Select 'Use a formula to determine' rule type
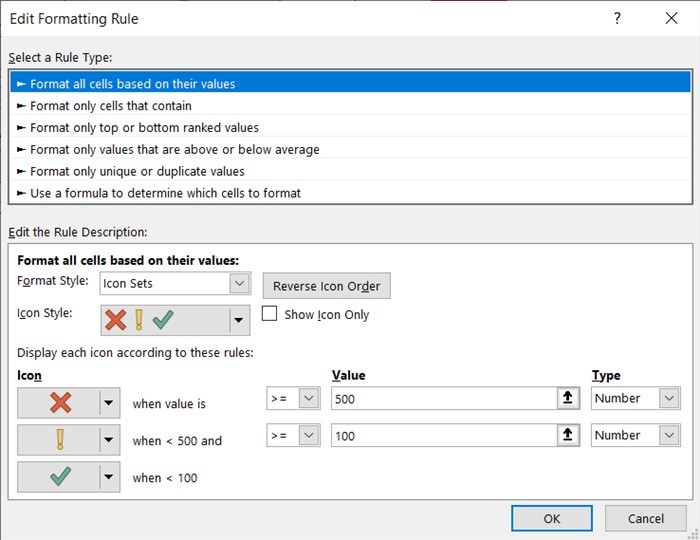This screenshot has height=540, width=700. click(x=165, y=193)
